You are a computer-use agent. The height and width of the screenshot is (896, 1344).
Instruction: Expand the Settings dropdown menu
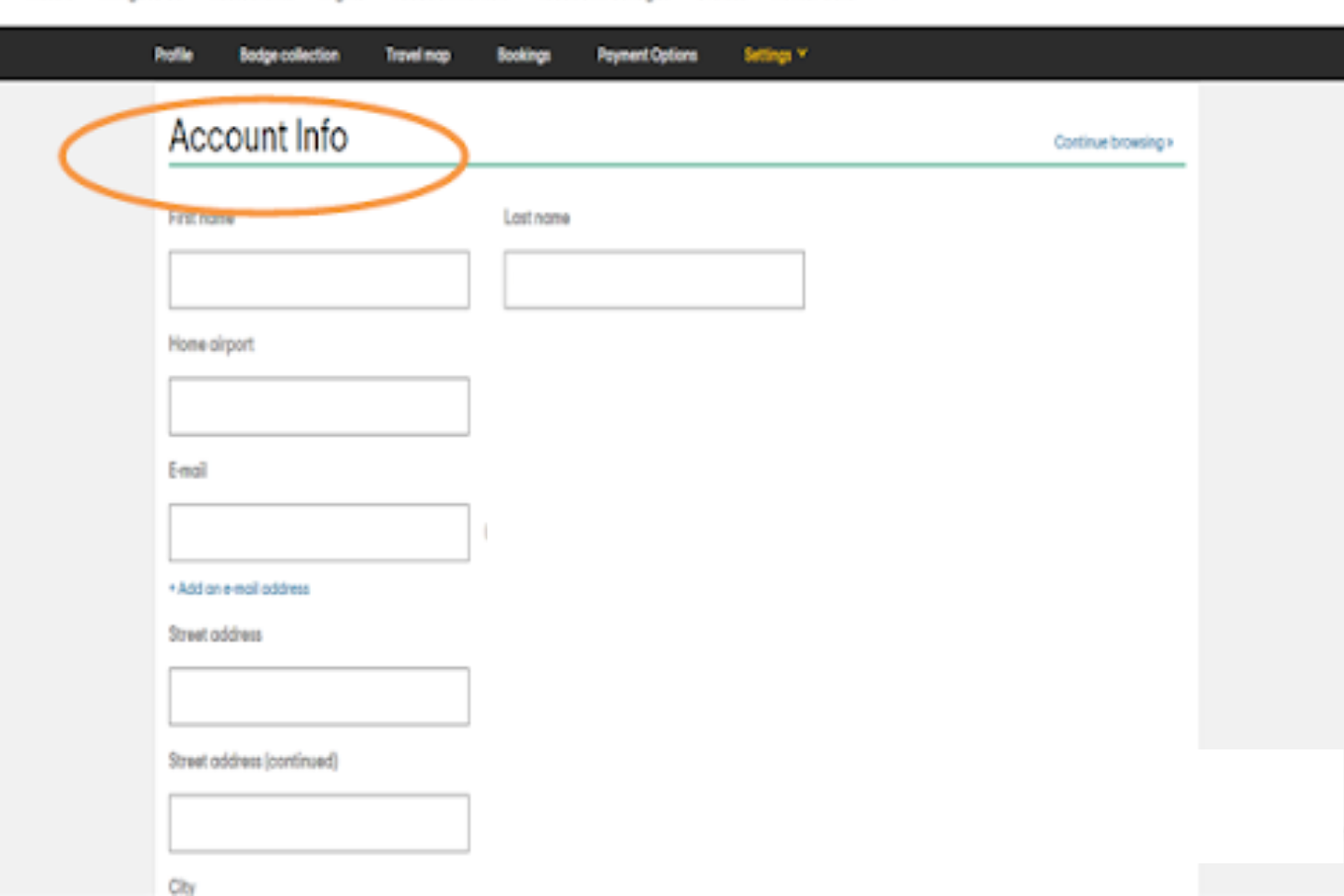coord(769,55)
